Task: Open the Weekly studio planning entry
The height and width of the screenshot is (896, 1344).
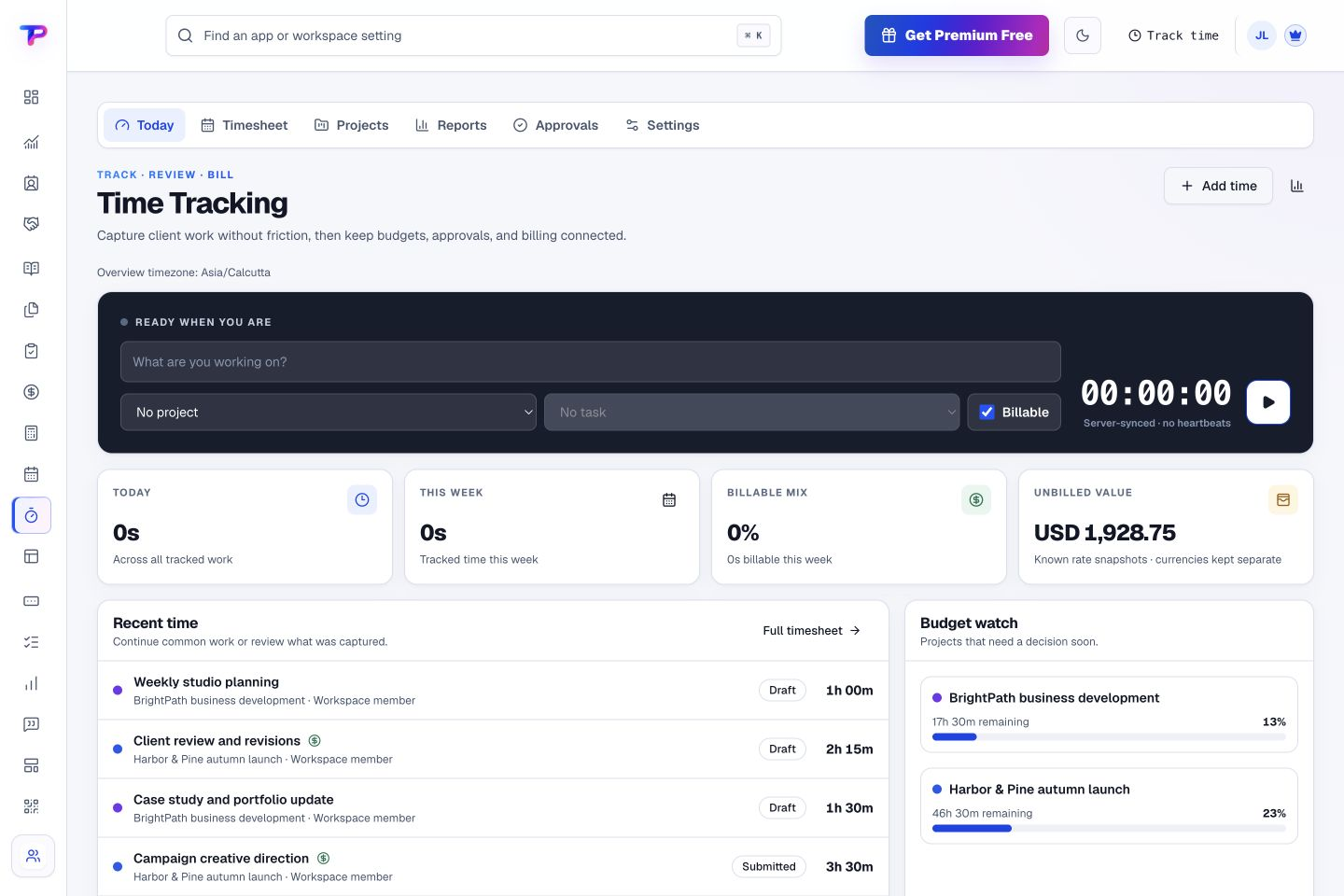Action: [493, 691]
